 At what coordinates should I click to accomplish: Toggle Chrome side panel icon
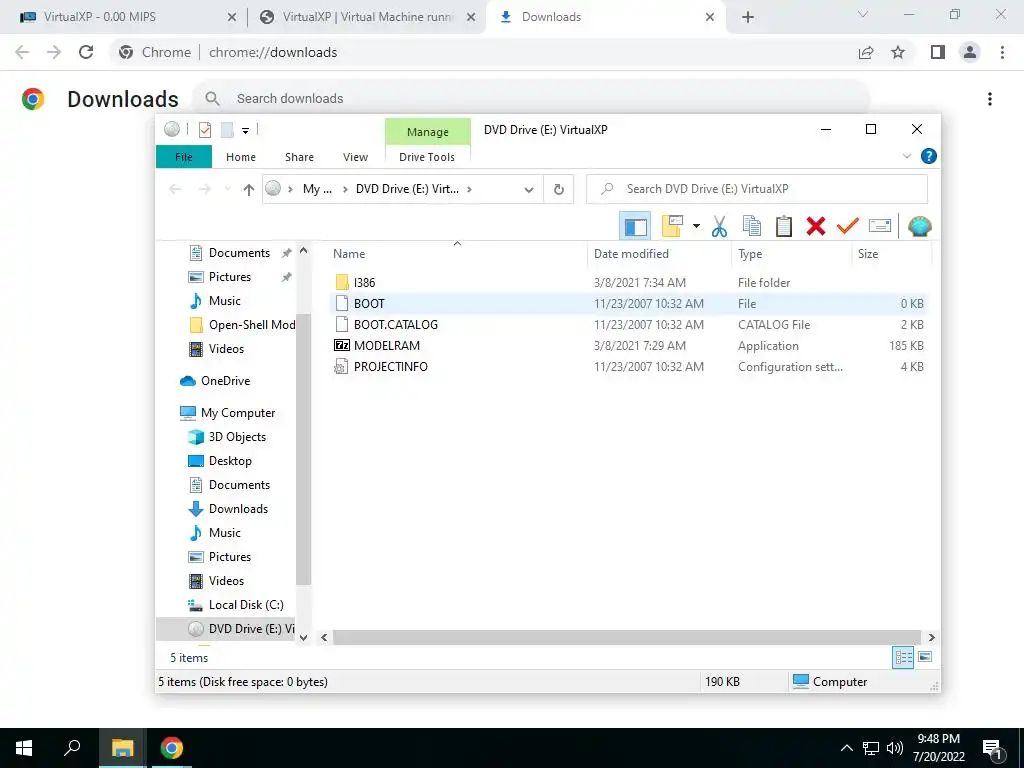click(938, 52)
